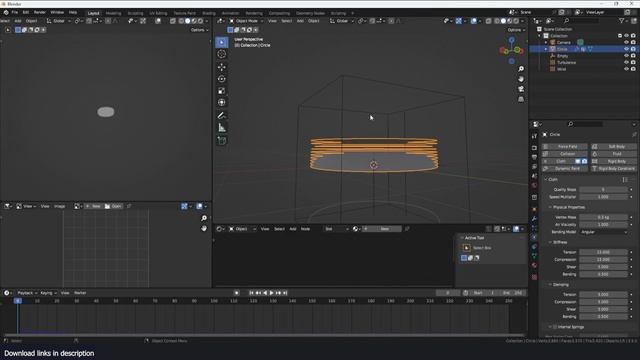Screen dimensions: 640x360
Task: Open the viewport Options dropdown
Action: (516, 30)
